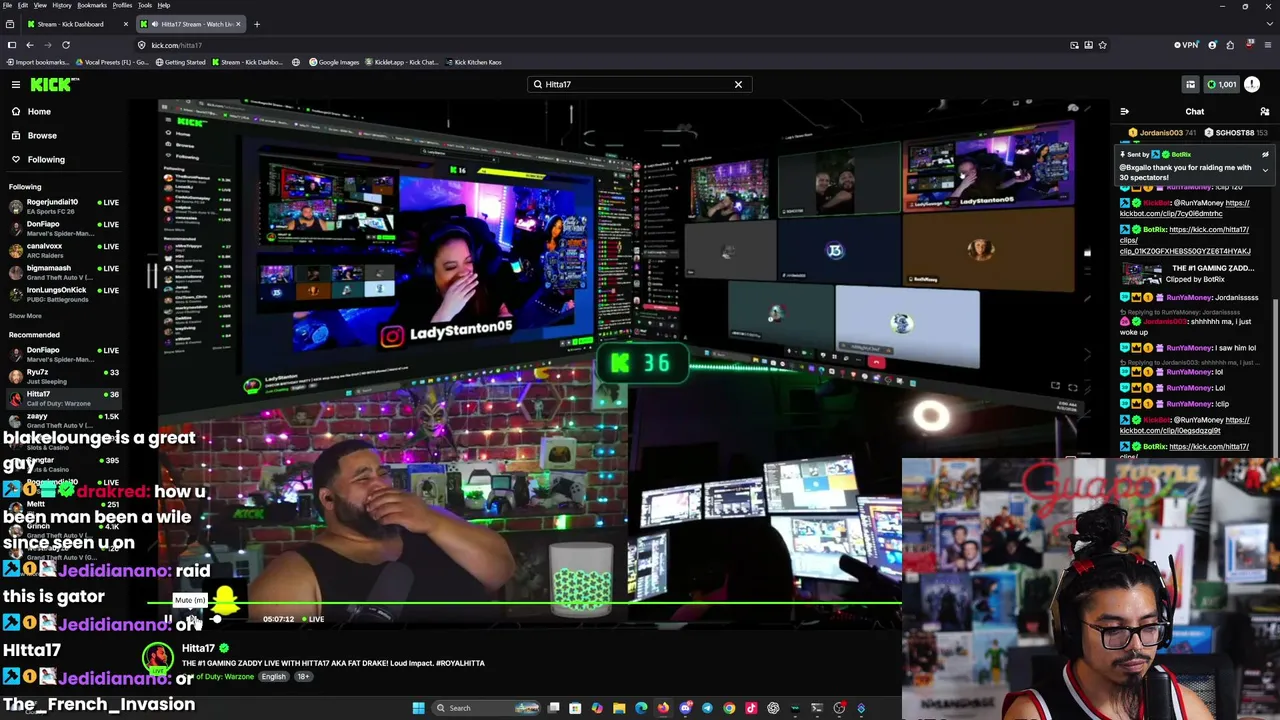Viewport: 1280px width, 720px height.
Task: Open Hitta17's channel avatar
Action: tap(157, 657)
